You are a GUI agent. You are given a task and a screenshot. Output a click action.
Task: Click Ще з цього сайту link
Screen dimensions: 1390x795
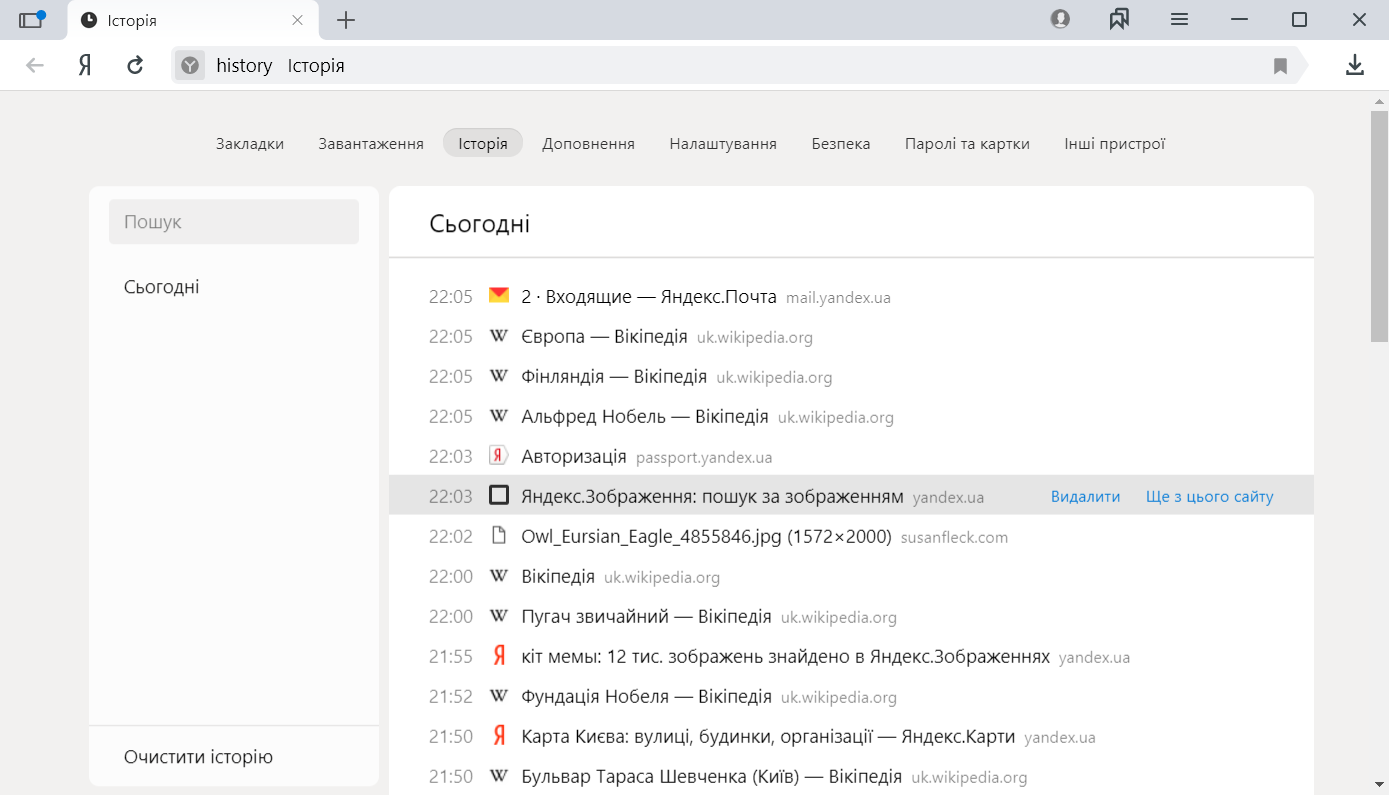(1209, 496)
